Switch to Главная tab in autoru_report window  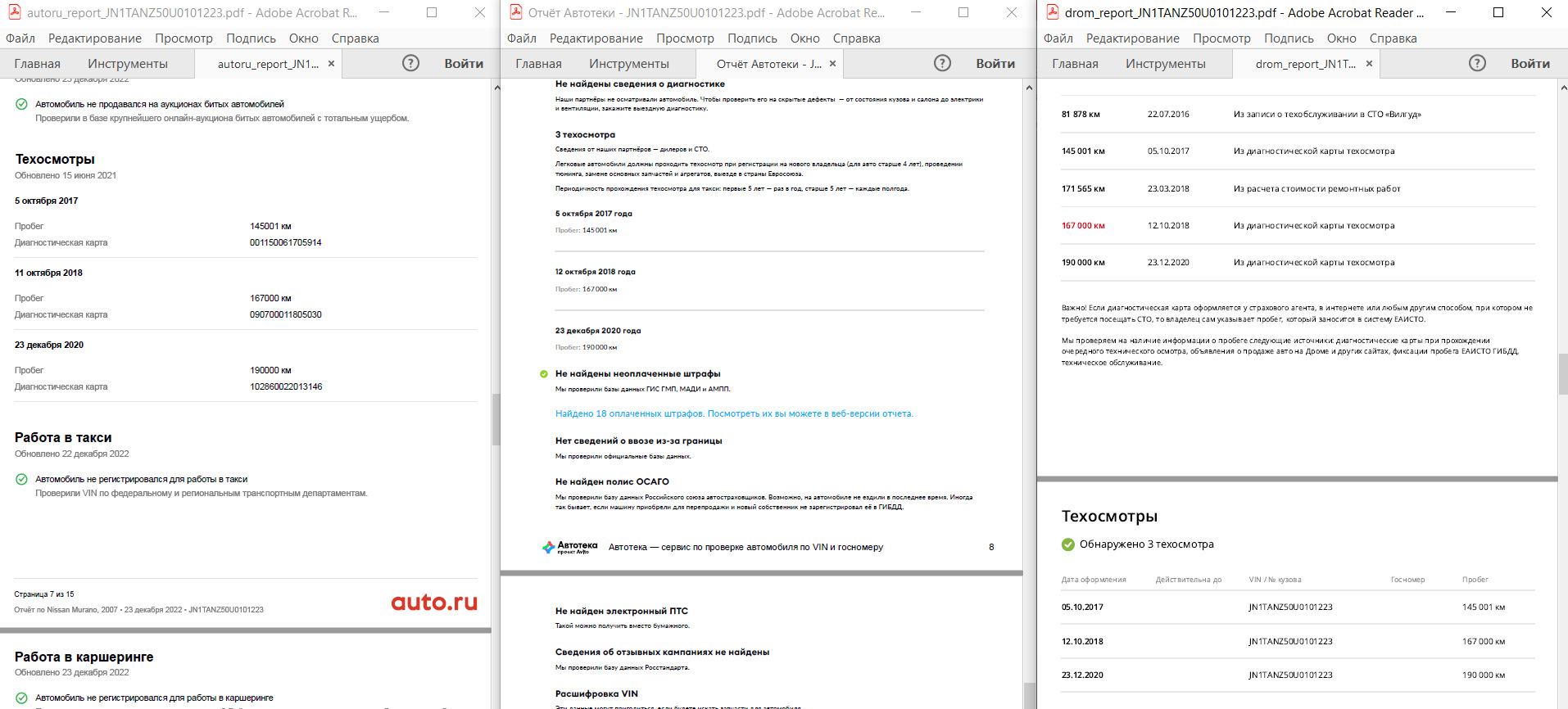point(38,64)
